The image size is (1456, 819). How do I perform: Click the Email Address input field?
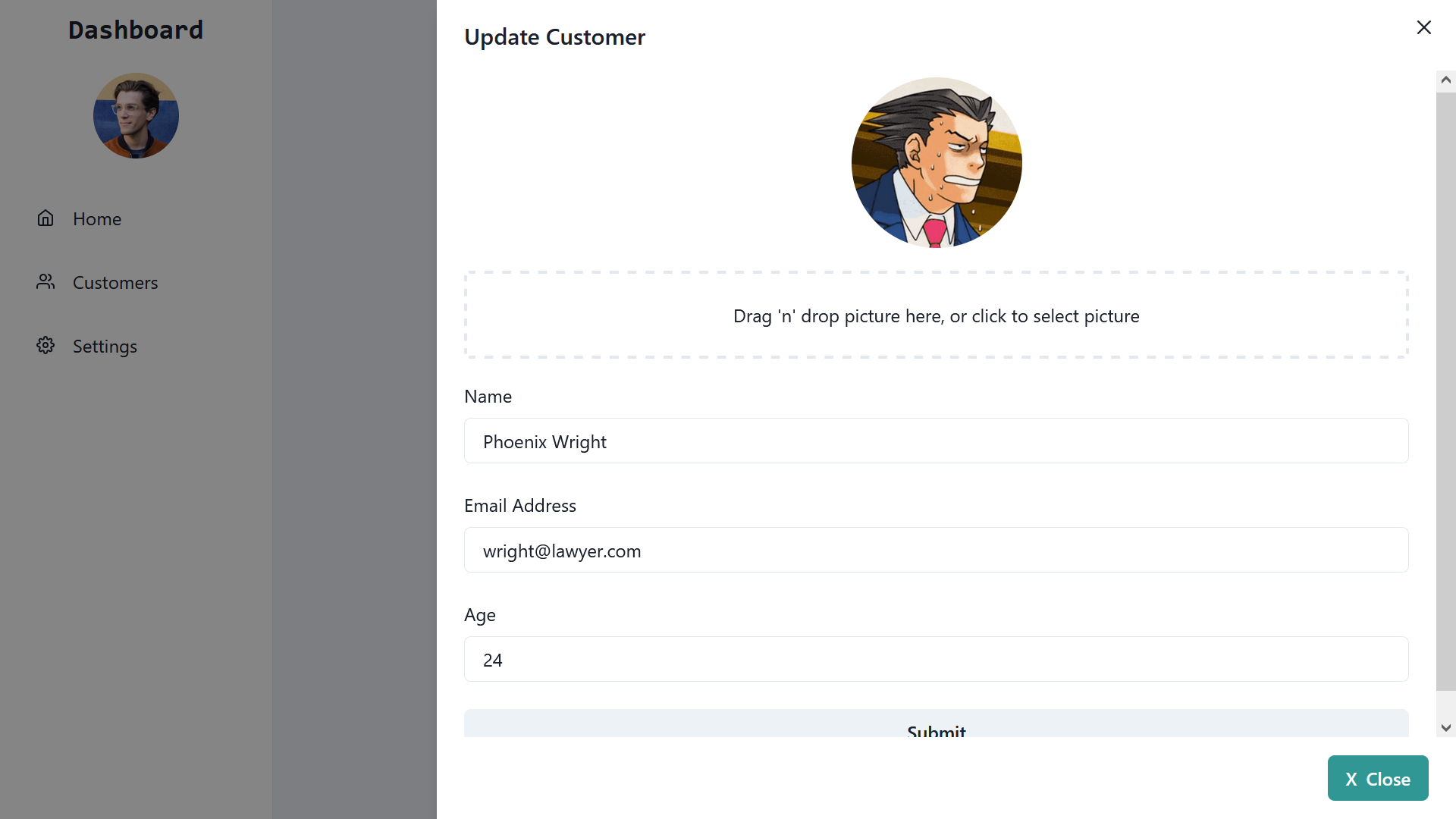(x=936, y=549)
